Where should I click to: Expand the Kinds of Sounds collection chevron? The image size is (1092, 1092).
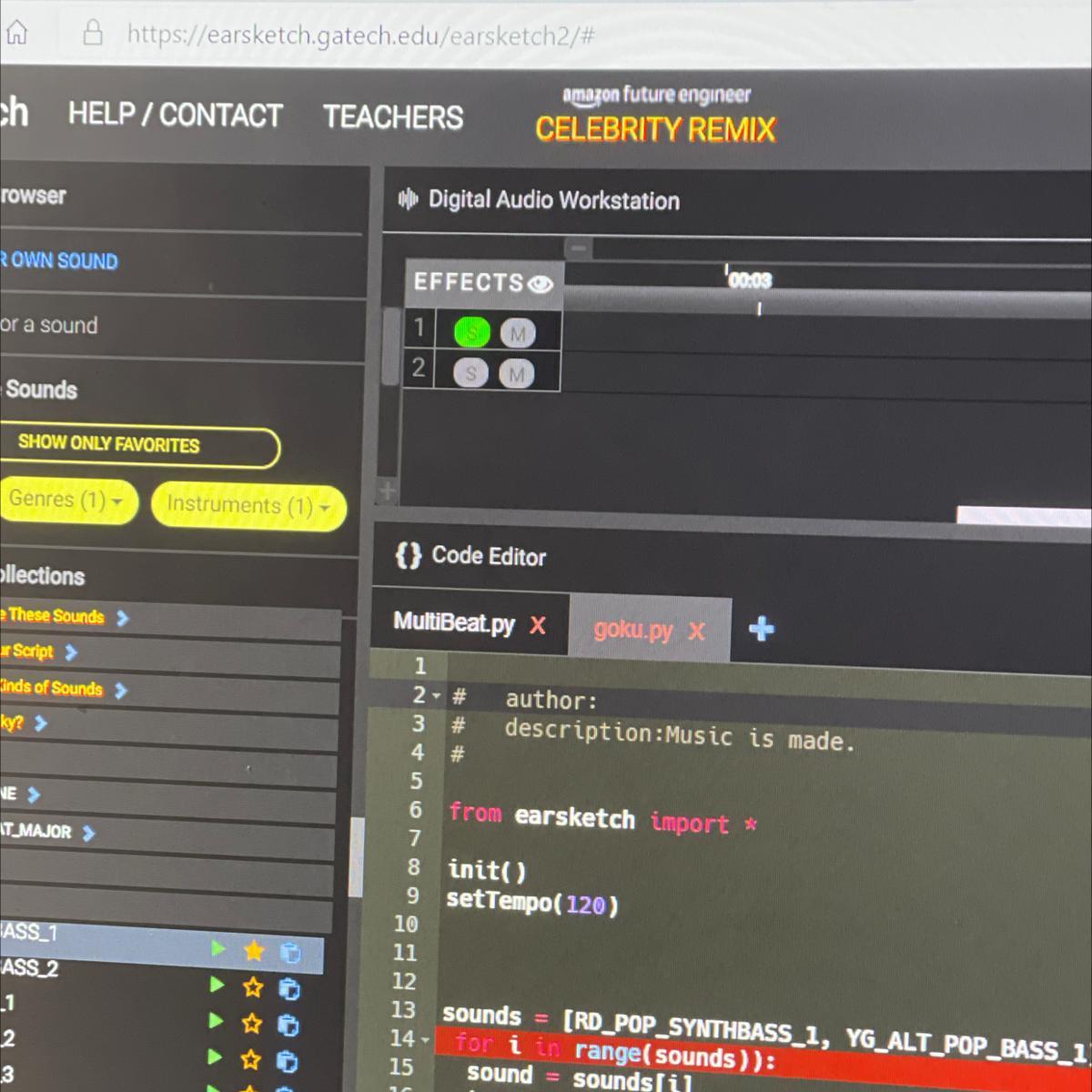121,690
